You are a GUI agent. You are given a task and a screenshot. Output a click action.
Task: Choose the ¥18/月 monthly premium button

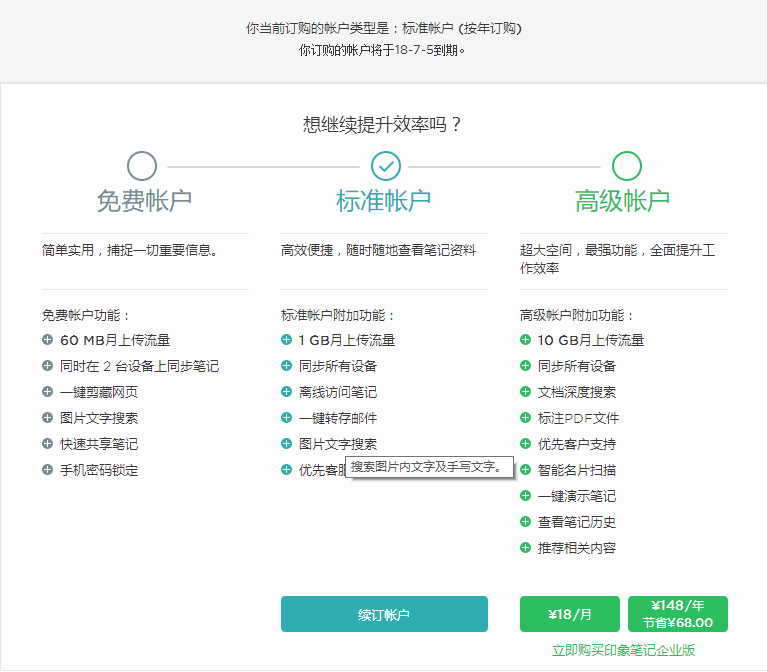(x=570, y=614)
